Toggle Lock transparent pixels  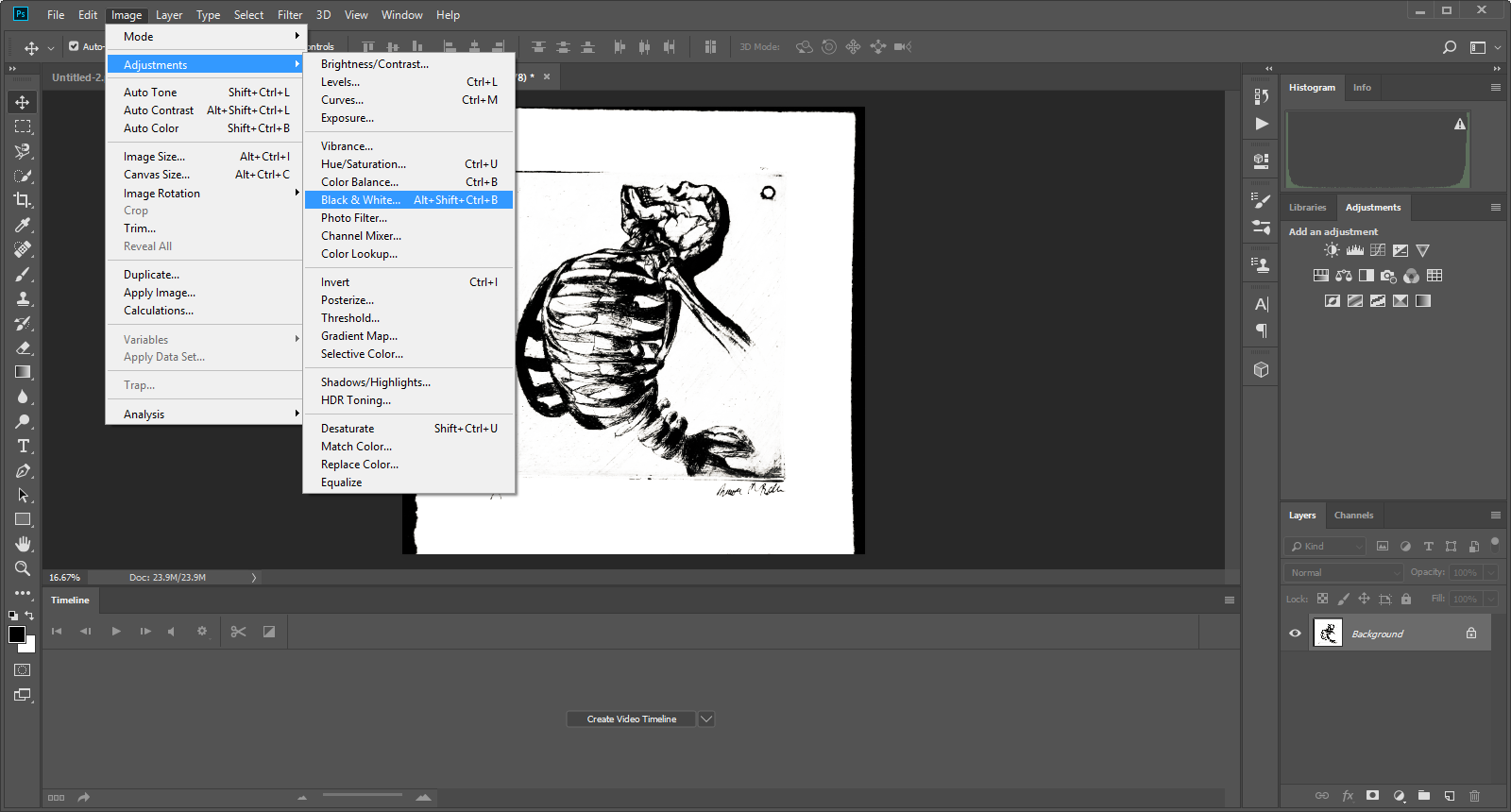tap(1322, 599)
